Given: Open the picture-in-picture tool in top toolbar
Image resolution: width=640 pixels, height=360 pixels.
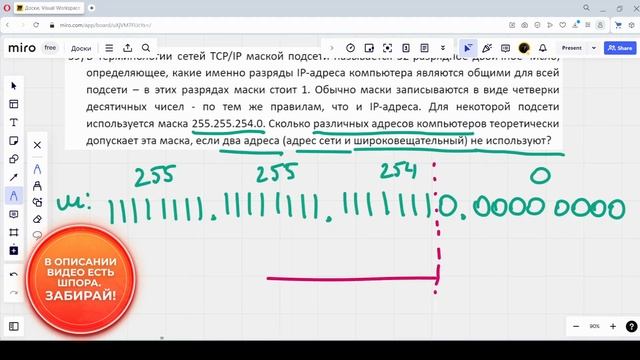Looking at the screenshot, I should click(369, 48).
